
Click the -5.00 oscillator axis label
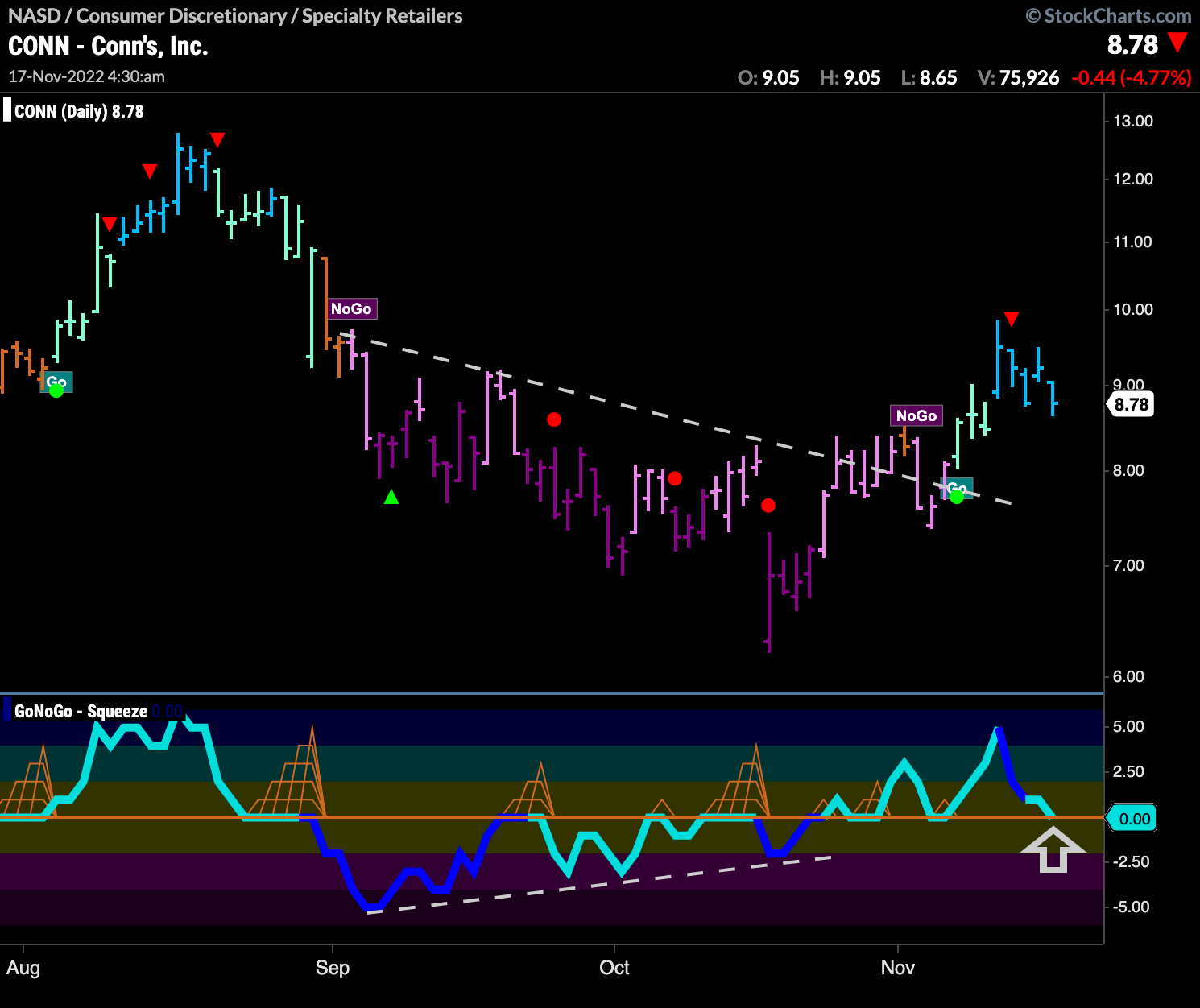point(1130,907)
